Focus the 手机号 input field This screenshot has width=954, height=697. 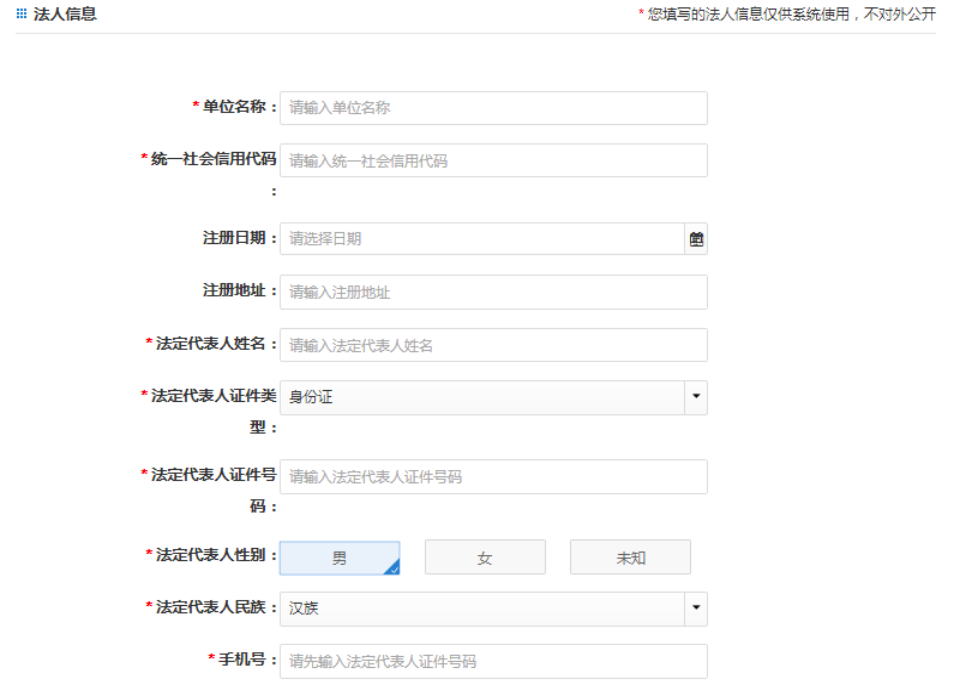[493, 661]
